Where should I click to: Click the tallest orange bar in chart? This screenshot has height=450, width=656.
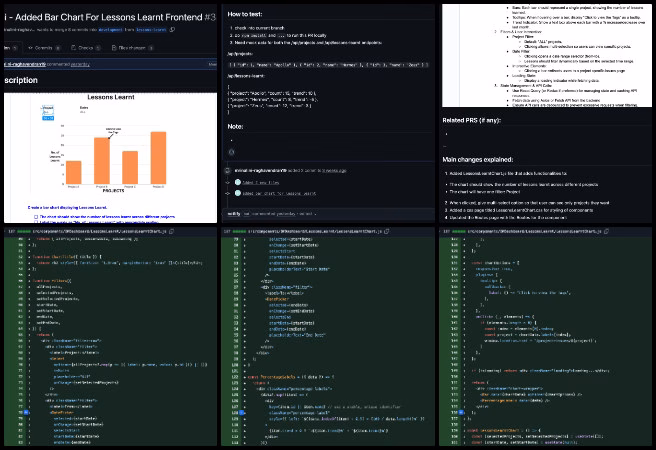point(158,158)
